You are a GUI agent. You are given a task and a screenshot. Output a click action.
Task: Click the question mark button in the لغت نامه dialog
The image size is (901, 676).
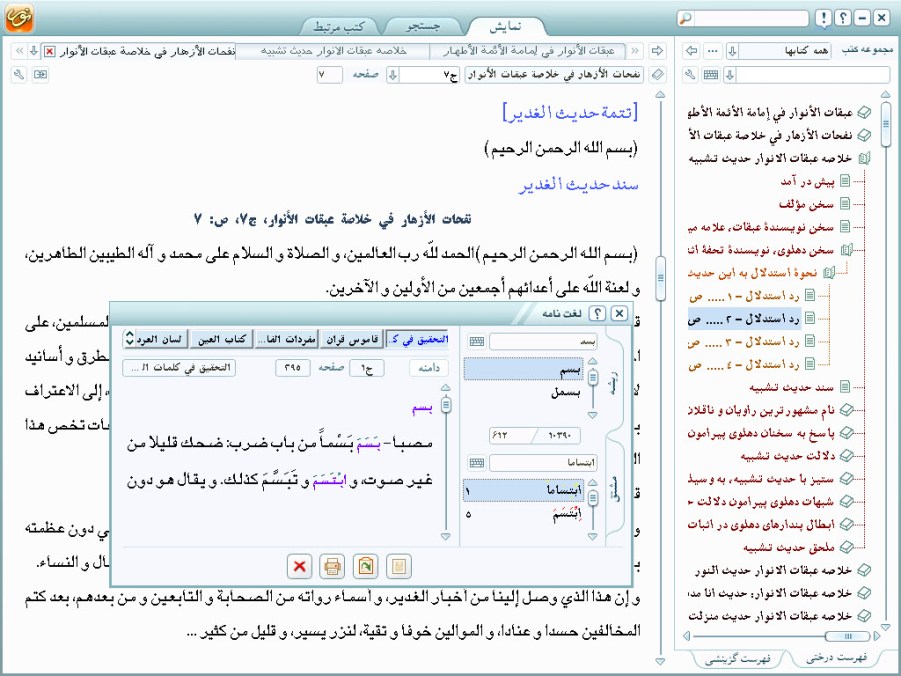[598, 313]
